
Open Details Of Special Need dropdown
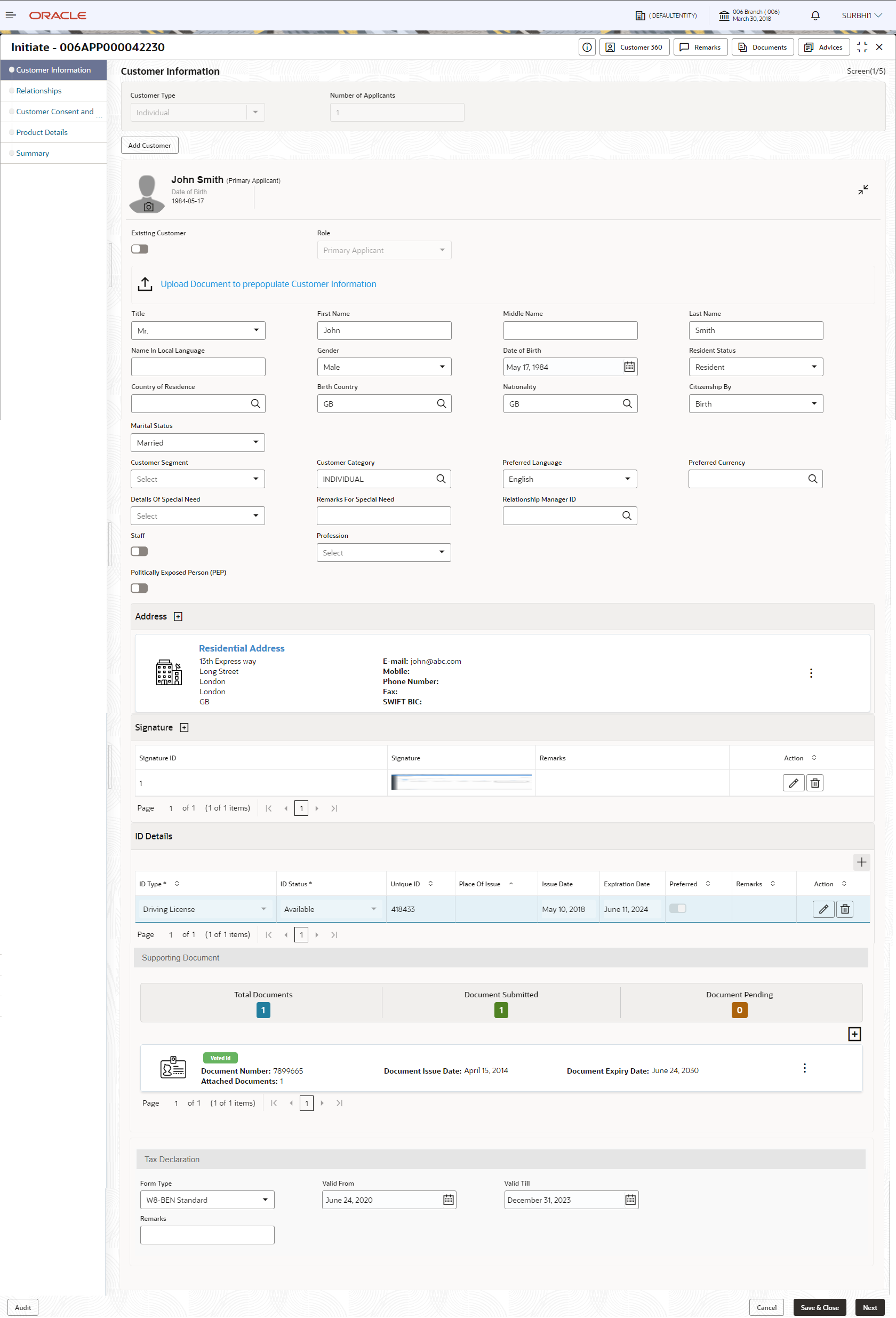pyautogui.click(x=198, y=516)
